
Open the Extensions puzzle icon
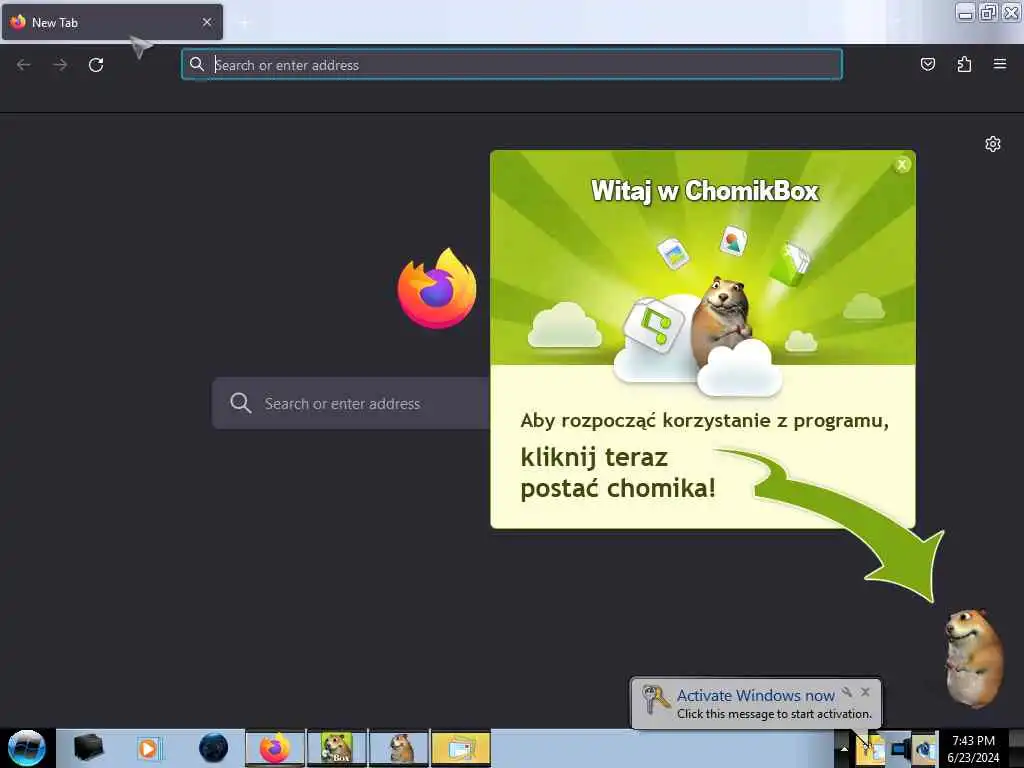point(964,64)
